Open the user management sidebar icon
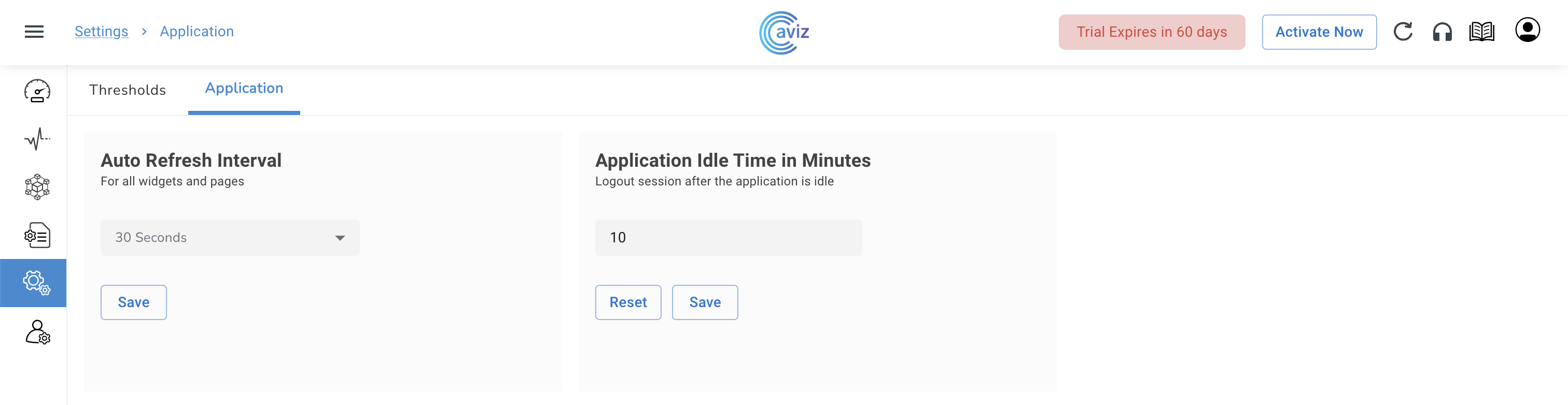 pyautogui.click(x=37, y=332)
